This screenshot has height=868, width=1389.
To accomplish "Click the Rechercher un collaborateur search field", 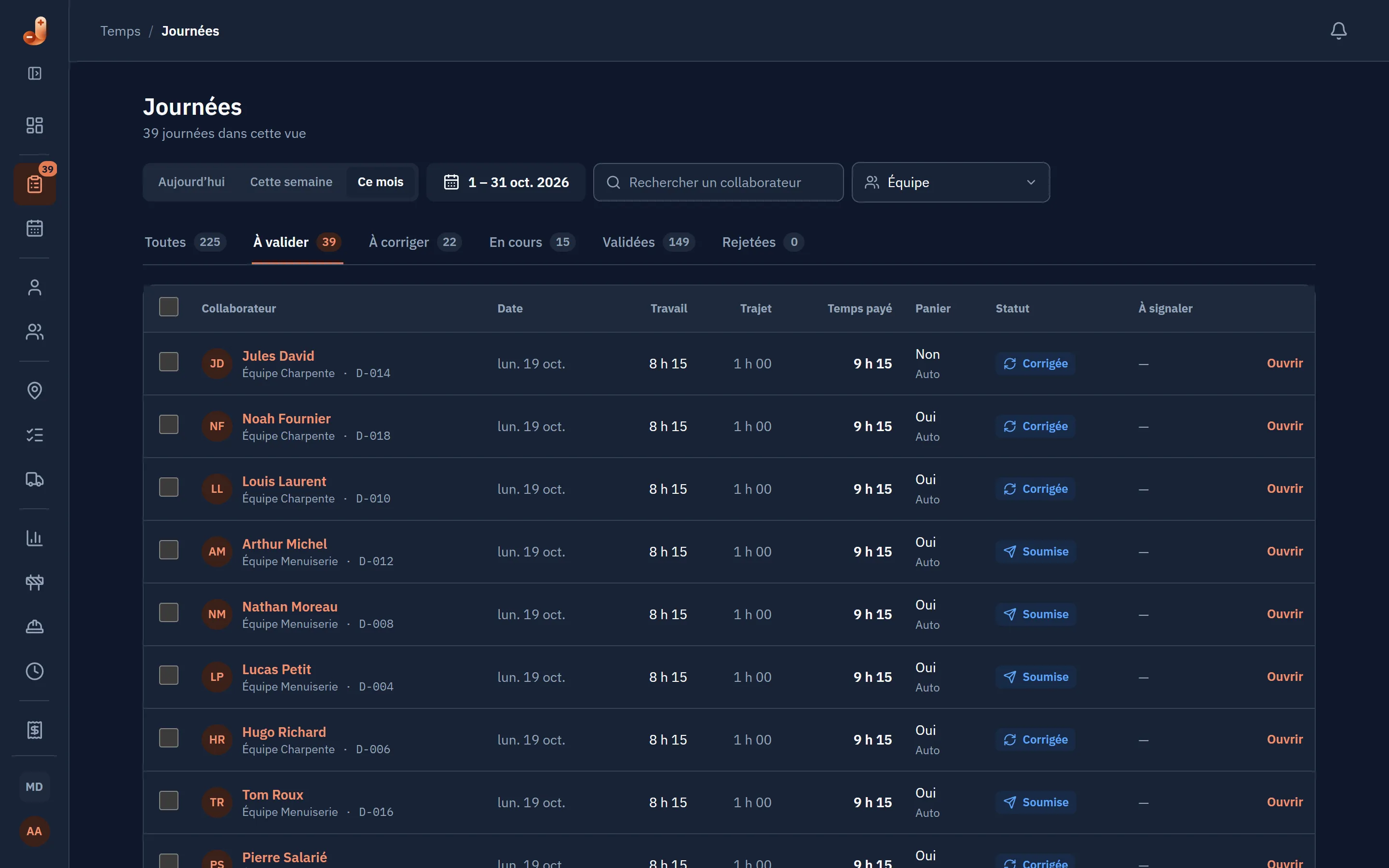I will tap(718, 182).
